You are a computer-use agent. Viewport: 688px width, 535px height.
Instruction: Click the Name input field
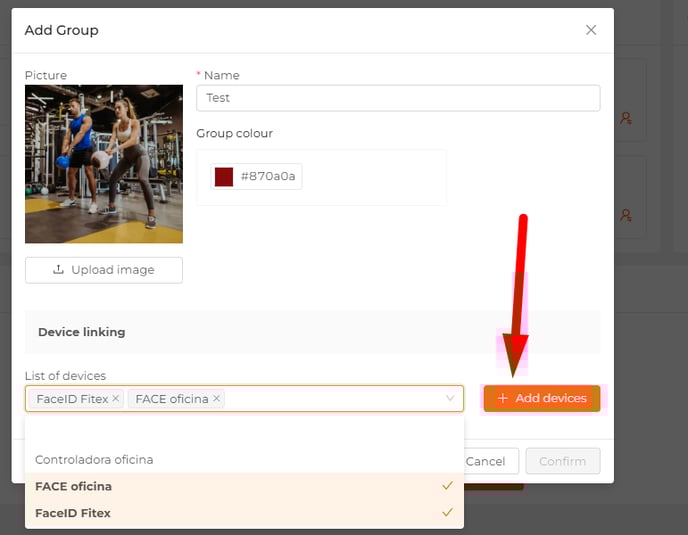(x=398, y=98)
